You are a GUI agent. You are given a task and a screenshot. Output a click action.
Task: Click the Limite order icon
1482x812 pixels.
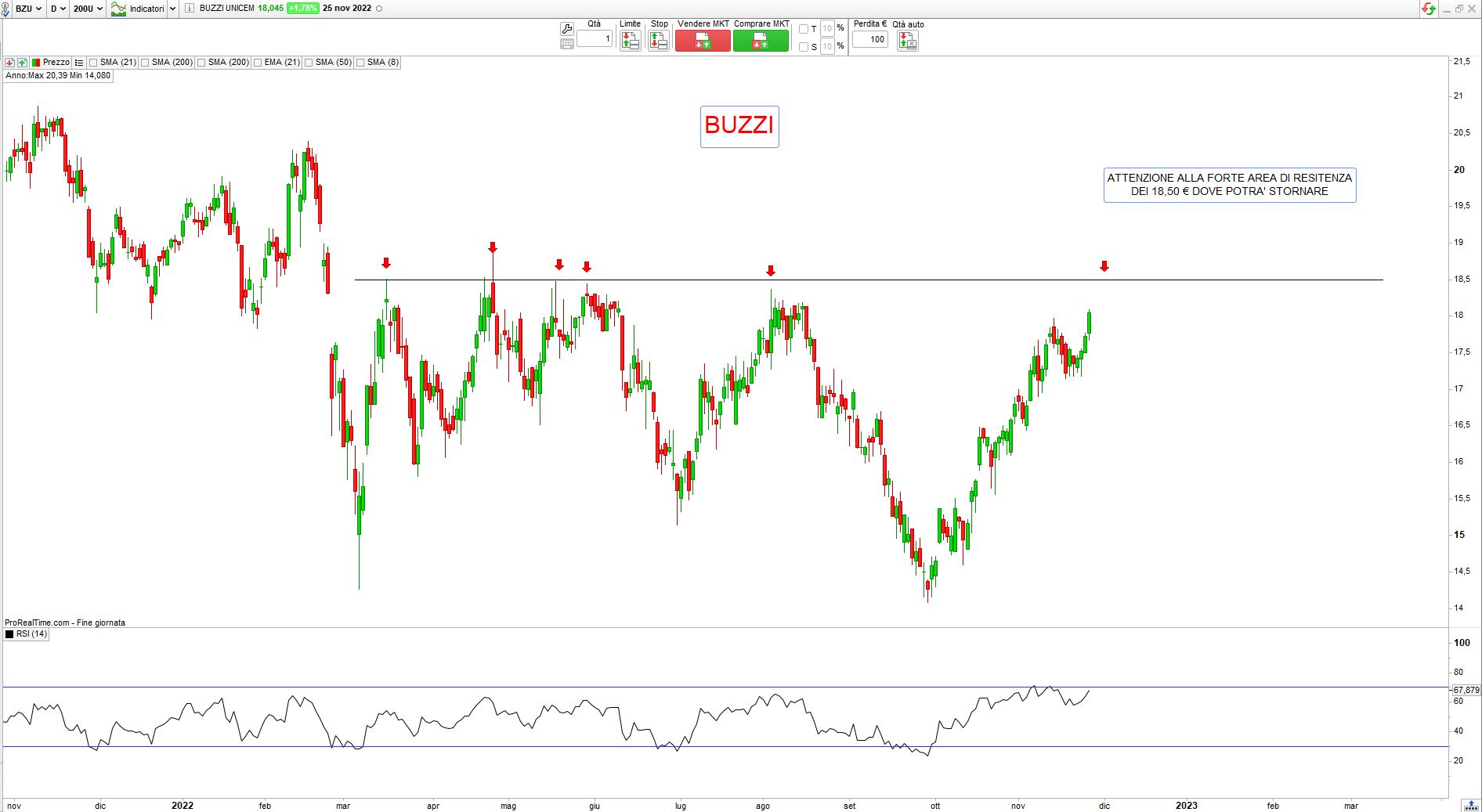[630, 41]
